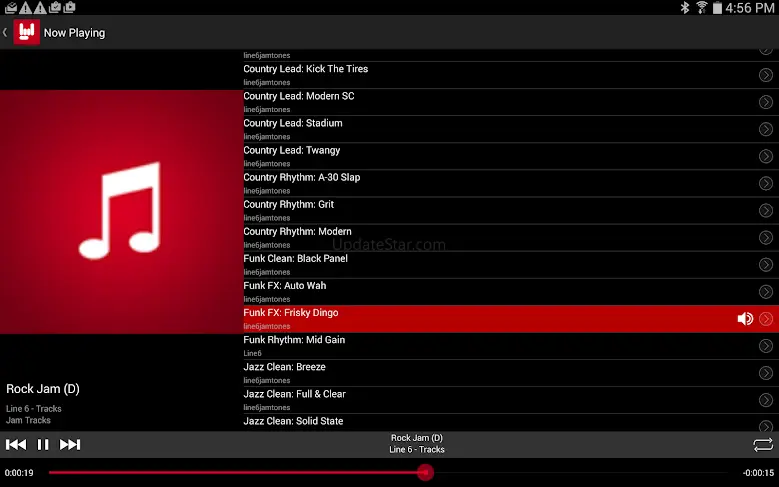This screenshot has height=487, width=779.
Task: Go back using the header back arrow
Action: [5, 32]
